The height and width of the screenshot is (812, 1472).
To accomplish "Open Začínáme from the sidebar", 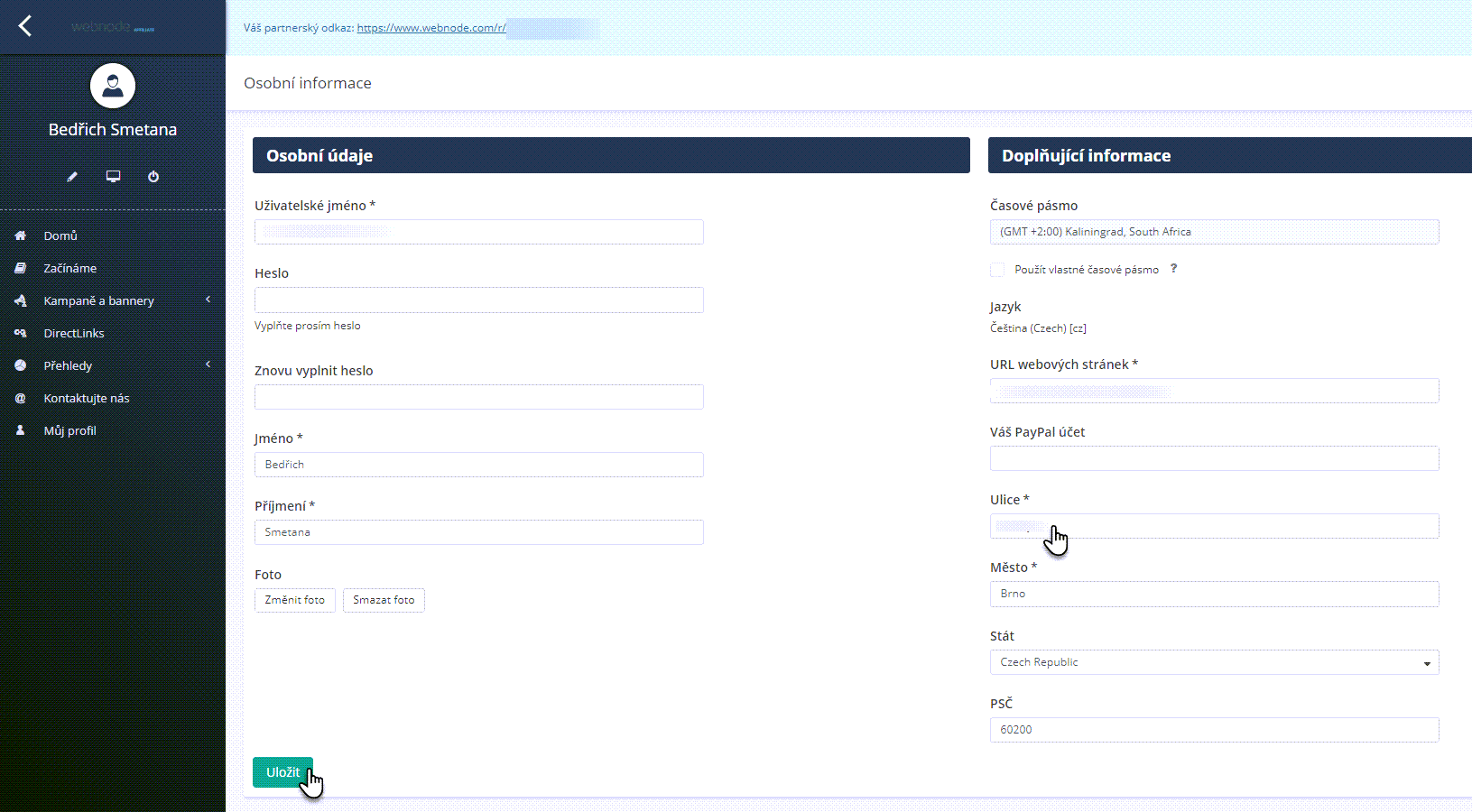I will click(69, 268).
